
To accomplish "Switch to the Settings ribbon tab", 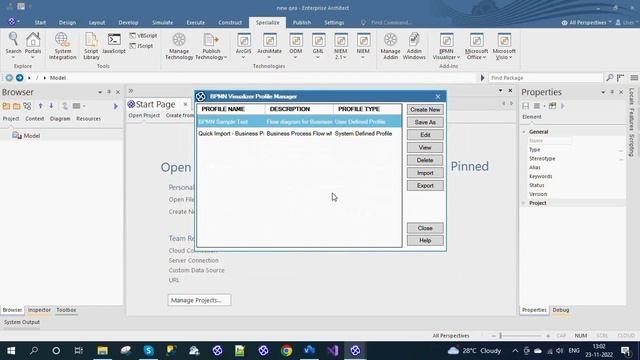I will click(334, 22).
